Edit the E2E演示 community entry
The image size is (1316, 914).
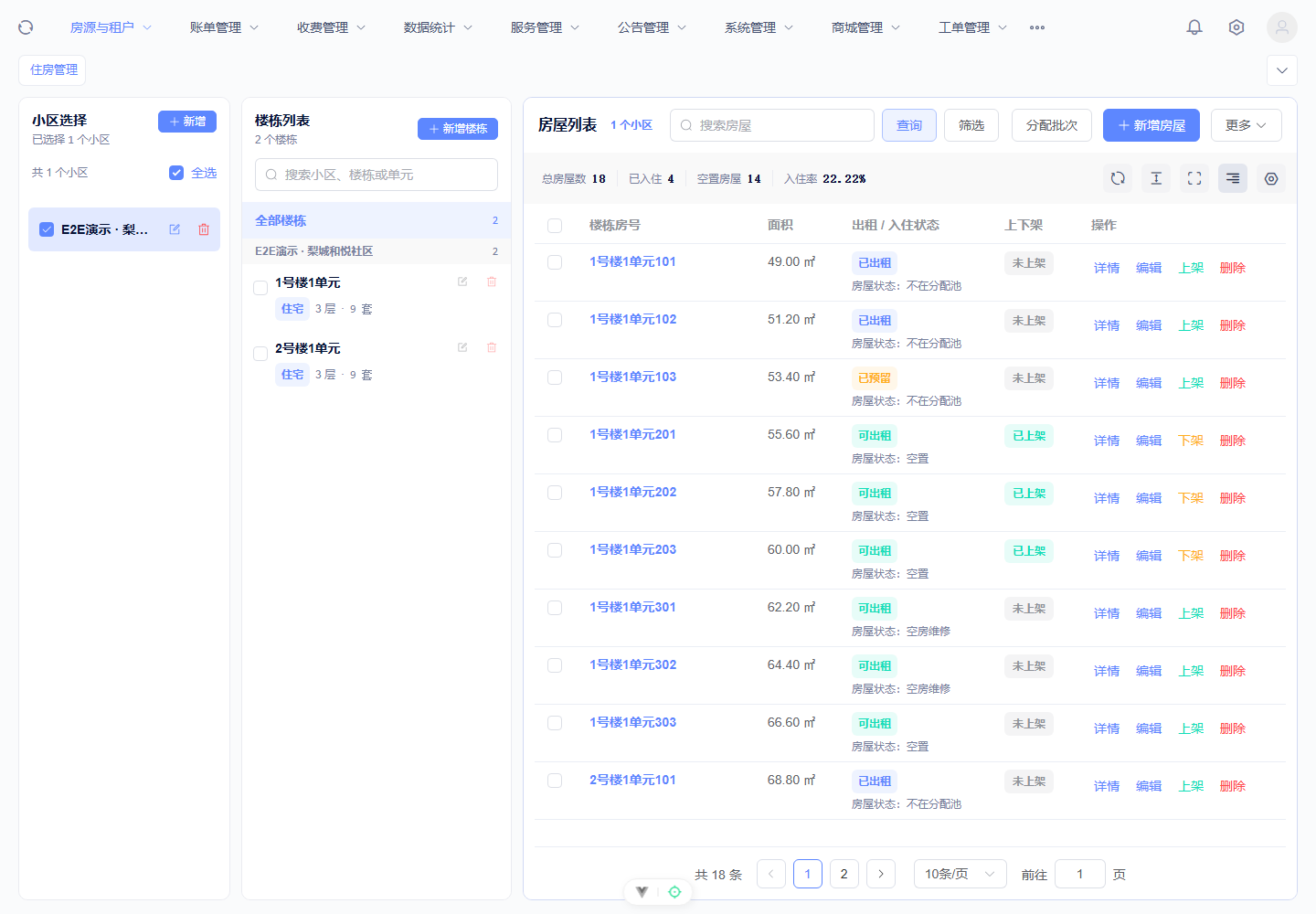pos(175,229)
